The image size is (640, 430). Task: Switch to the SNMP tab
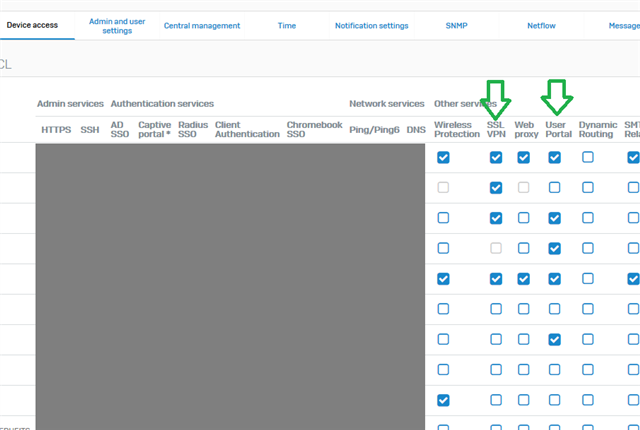point(456,26)
